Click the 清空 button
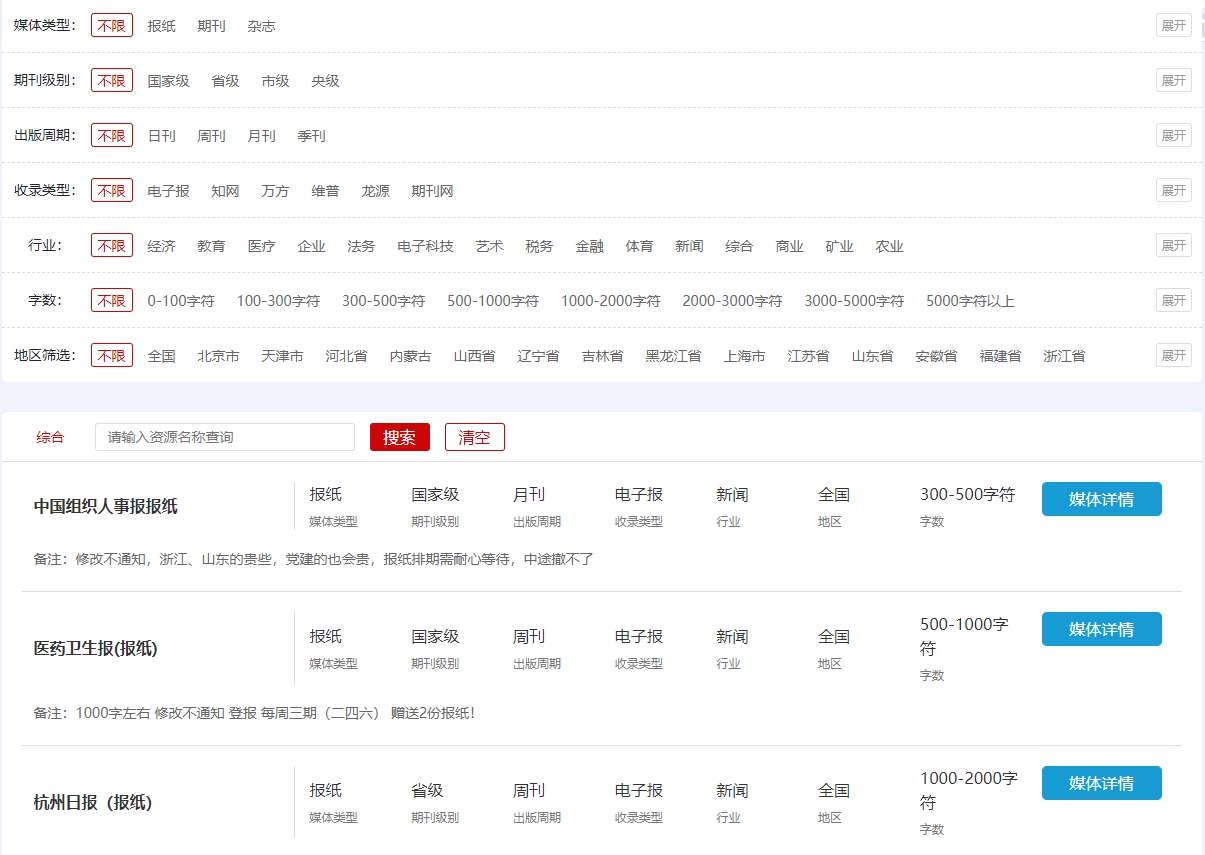1205x855 pixels. [x=474, y=437]
